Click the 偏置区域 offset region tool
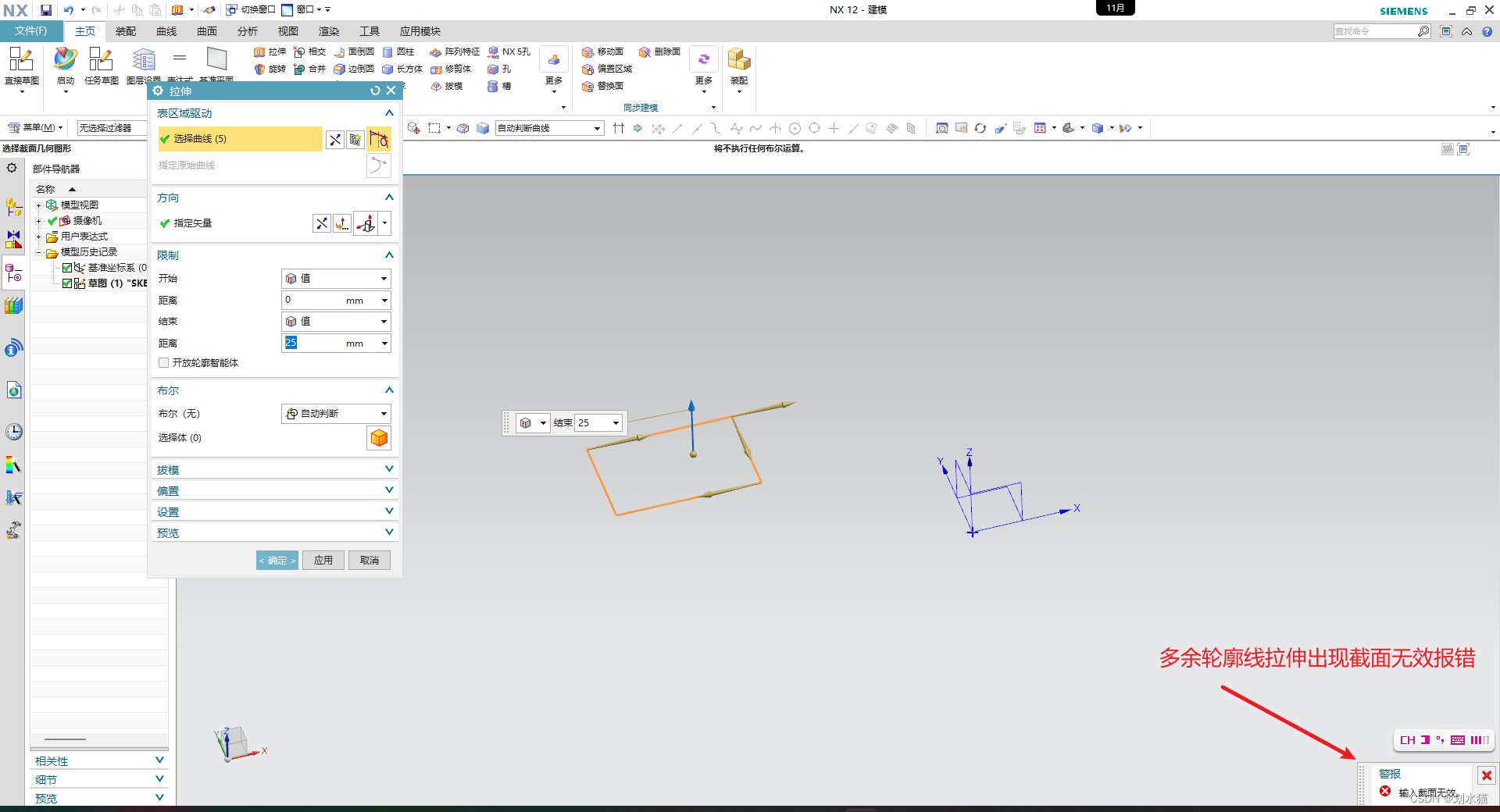Image resolution: width=1500 pixels, height=812 pixels. [x=607, y=69]
